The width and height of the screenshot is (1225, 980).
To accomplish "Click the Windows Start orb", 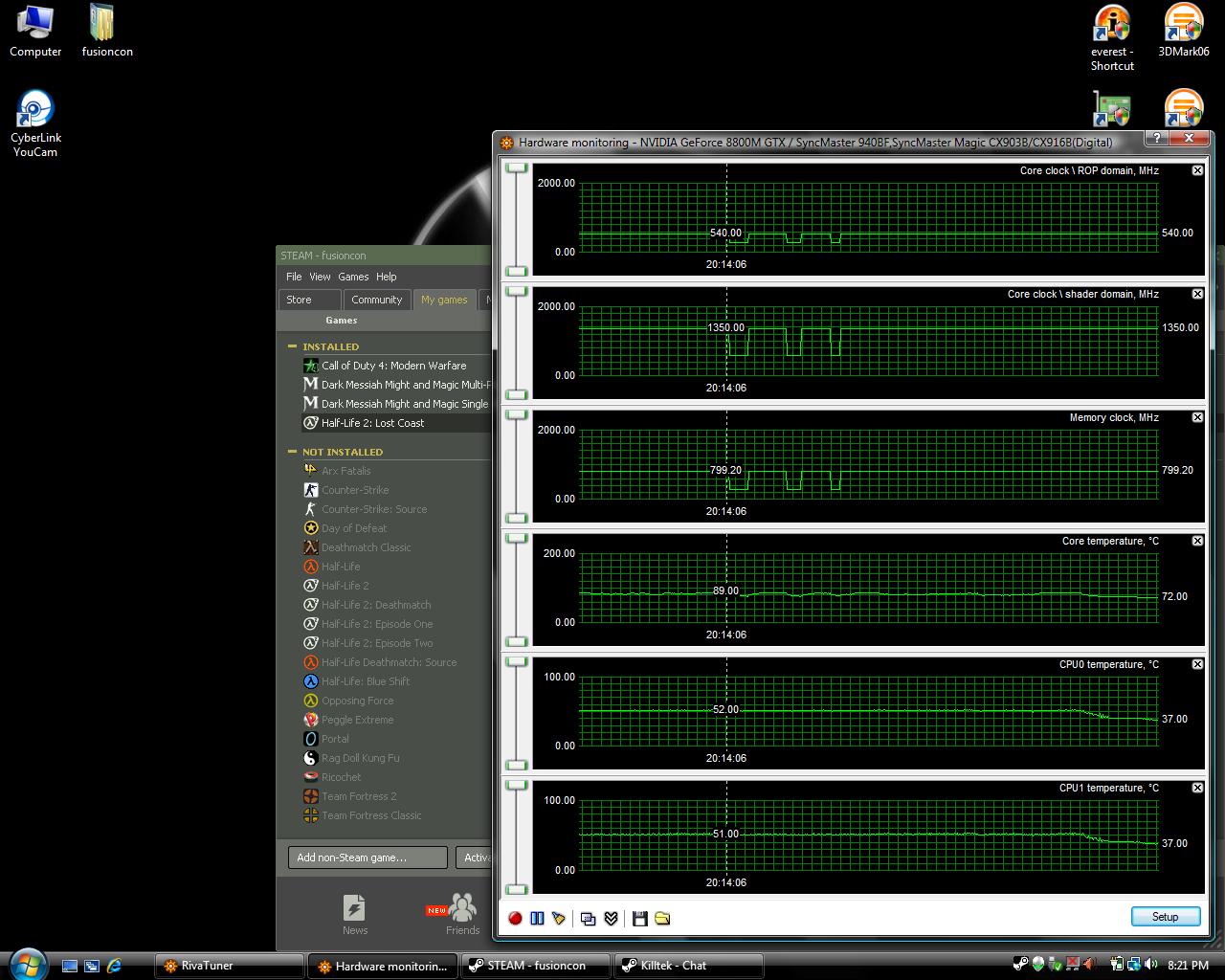I will point(27,965).
